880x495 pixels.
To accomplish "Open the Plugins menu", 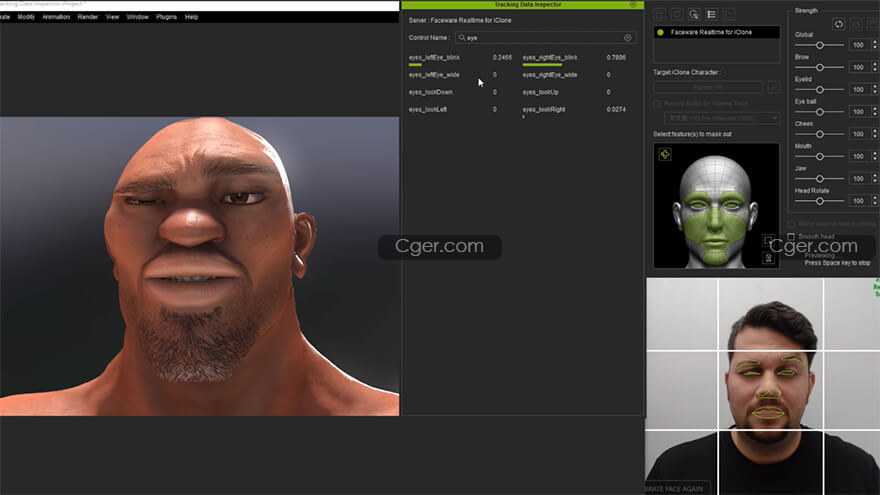I will click(166, 17).
